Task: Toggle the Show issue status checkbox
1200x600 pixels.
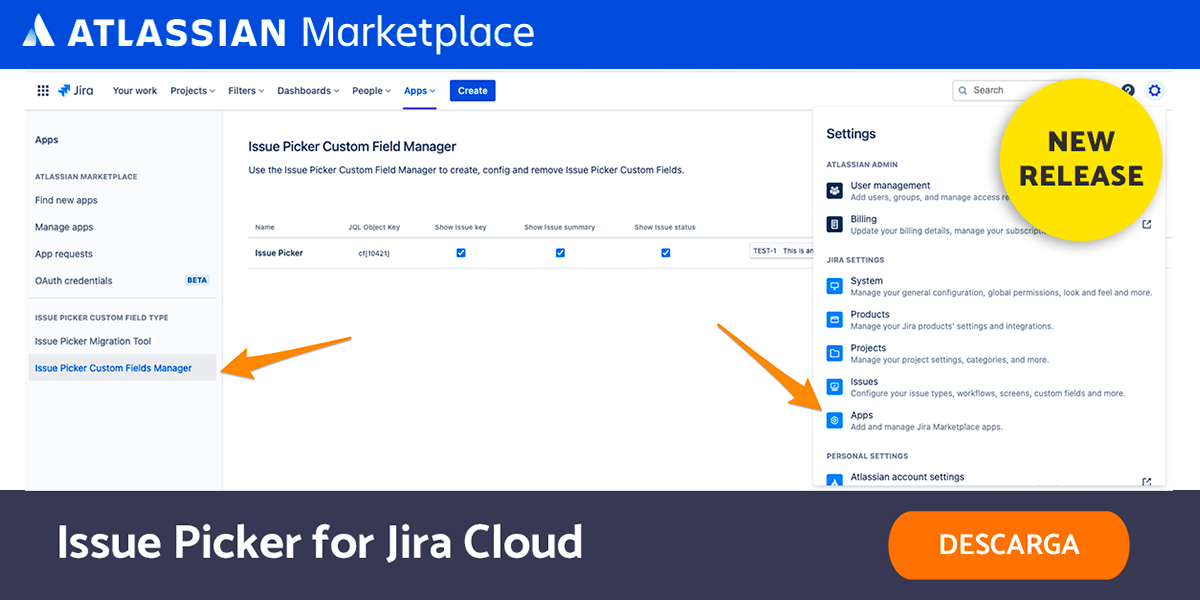Action: pyautogui.click(x=665, y=253)
